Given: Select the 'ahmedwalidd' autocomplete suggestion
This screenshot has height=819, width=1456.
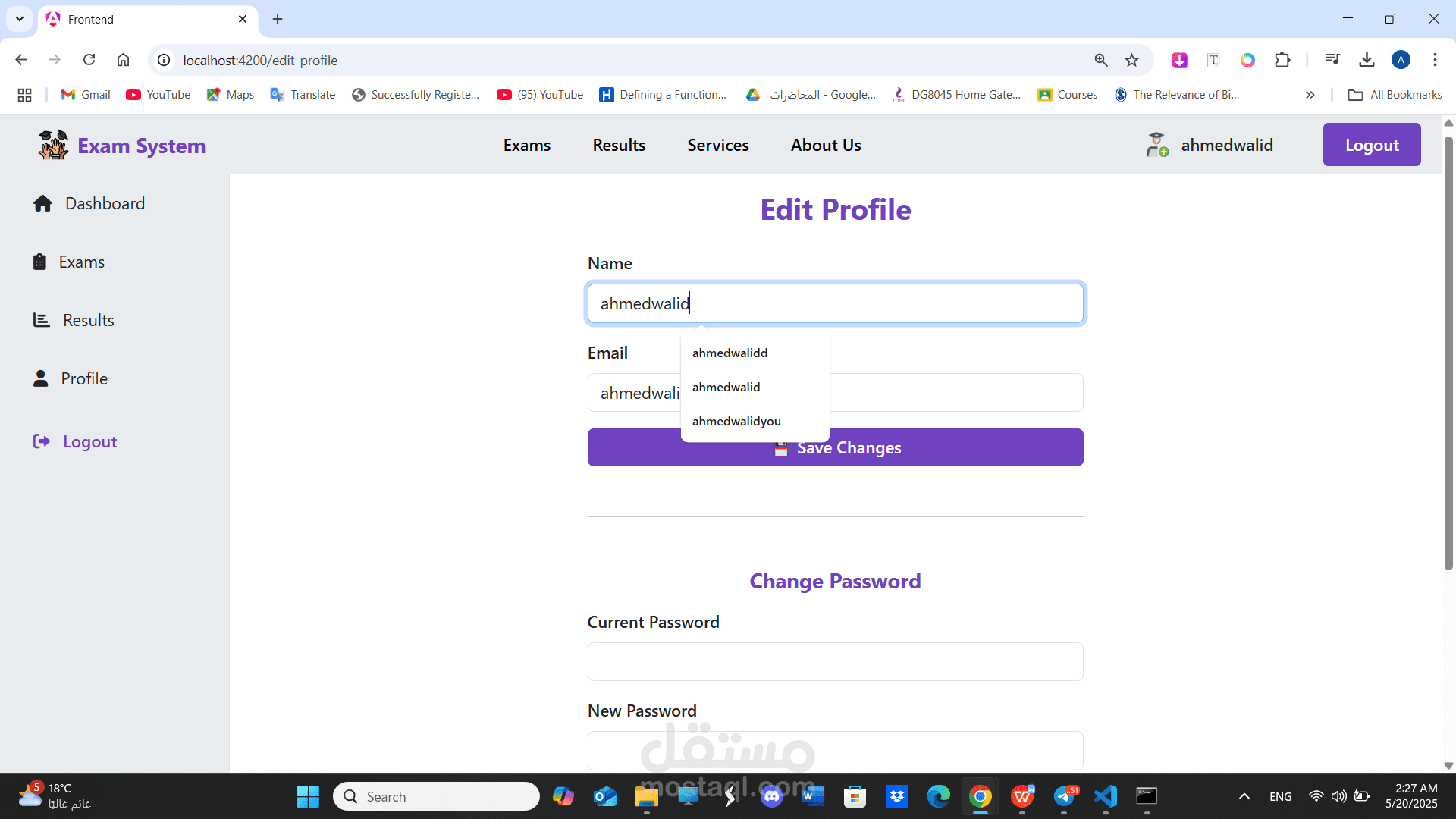Looking at the screenshot, I should (730, 353).
